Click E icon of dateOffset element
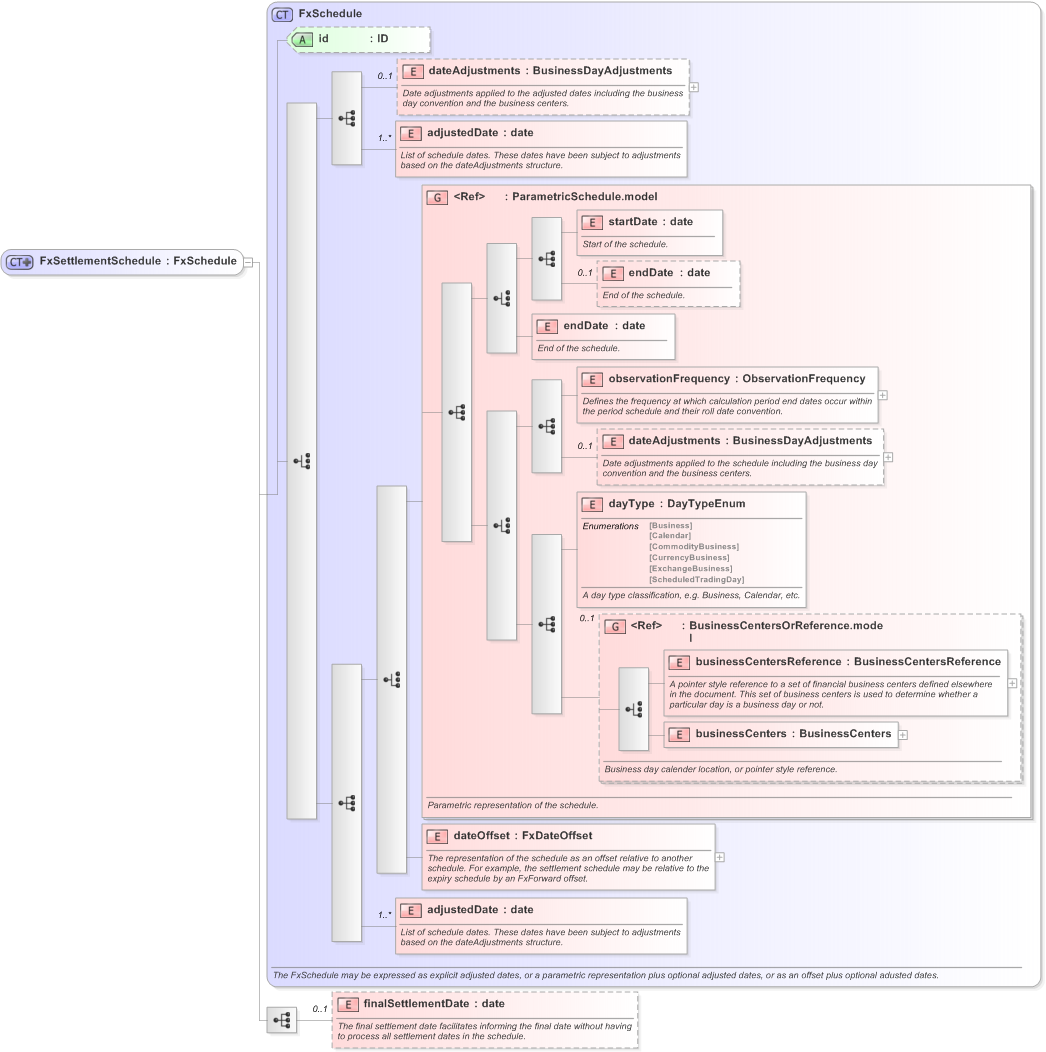 pos(437,837)
